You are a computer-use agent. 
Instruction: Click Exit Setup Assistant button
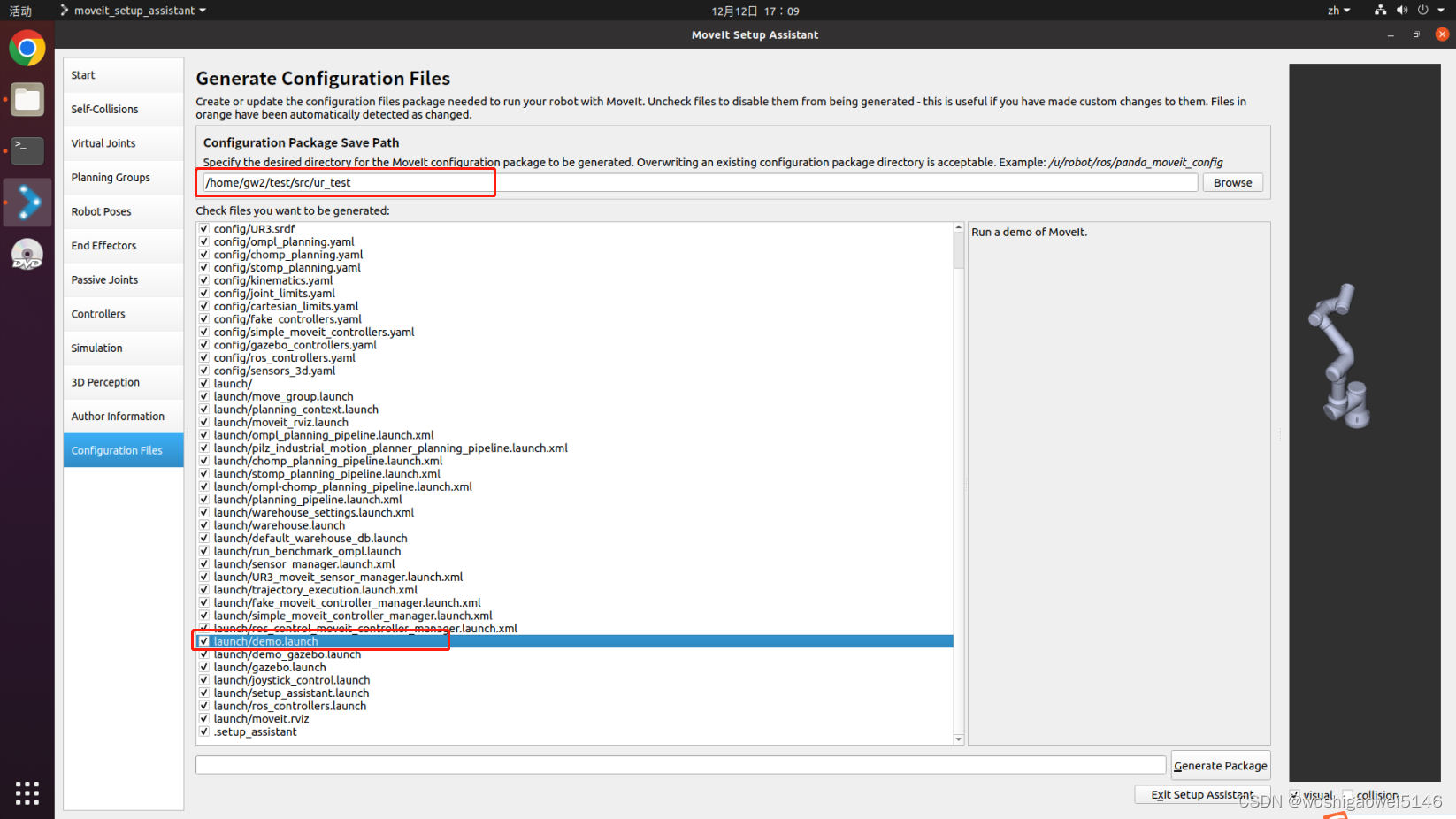coord(1202,795)
